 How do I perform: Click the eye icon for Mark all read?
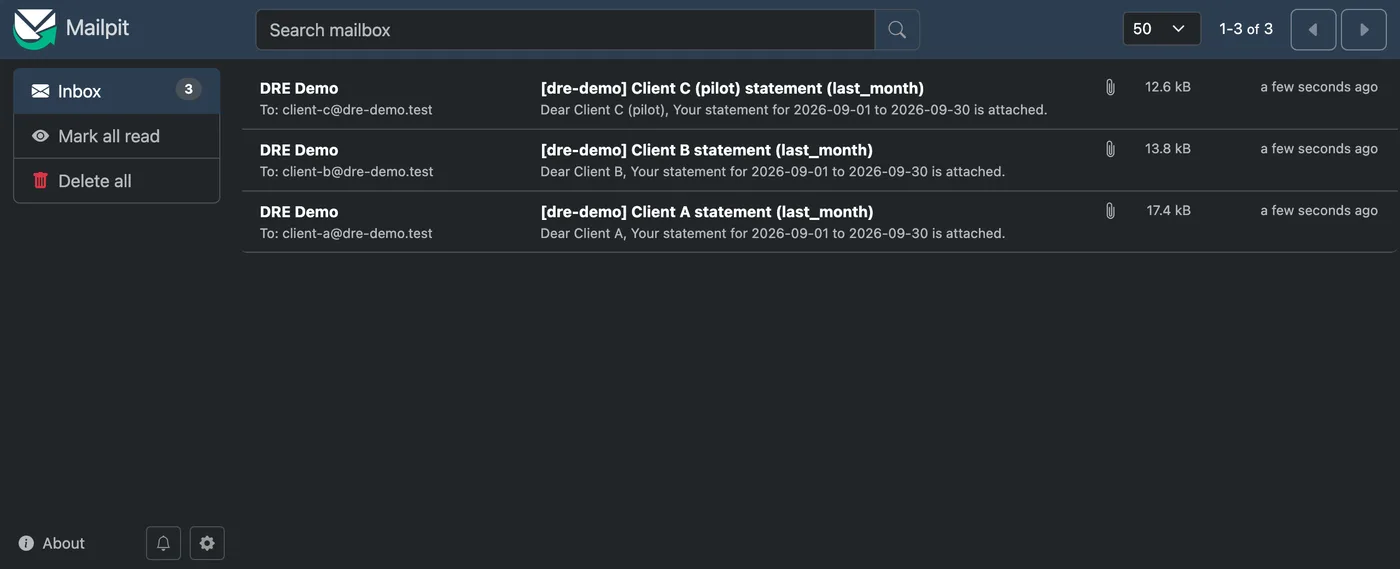coord(40,136)
